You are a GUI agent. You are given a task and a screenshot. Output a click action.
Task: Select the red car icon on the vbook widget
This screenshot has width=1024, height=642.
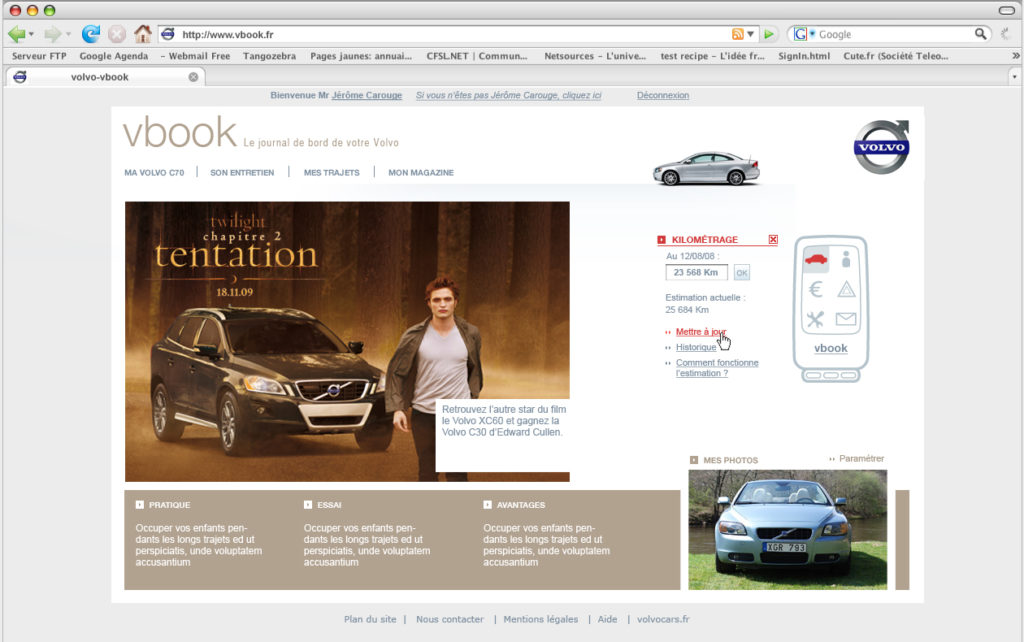pos(816,259)
